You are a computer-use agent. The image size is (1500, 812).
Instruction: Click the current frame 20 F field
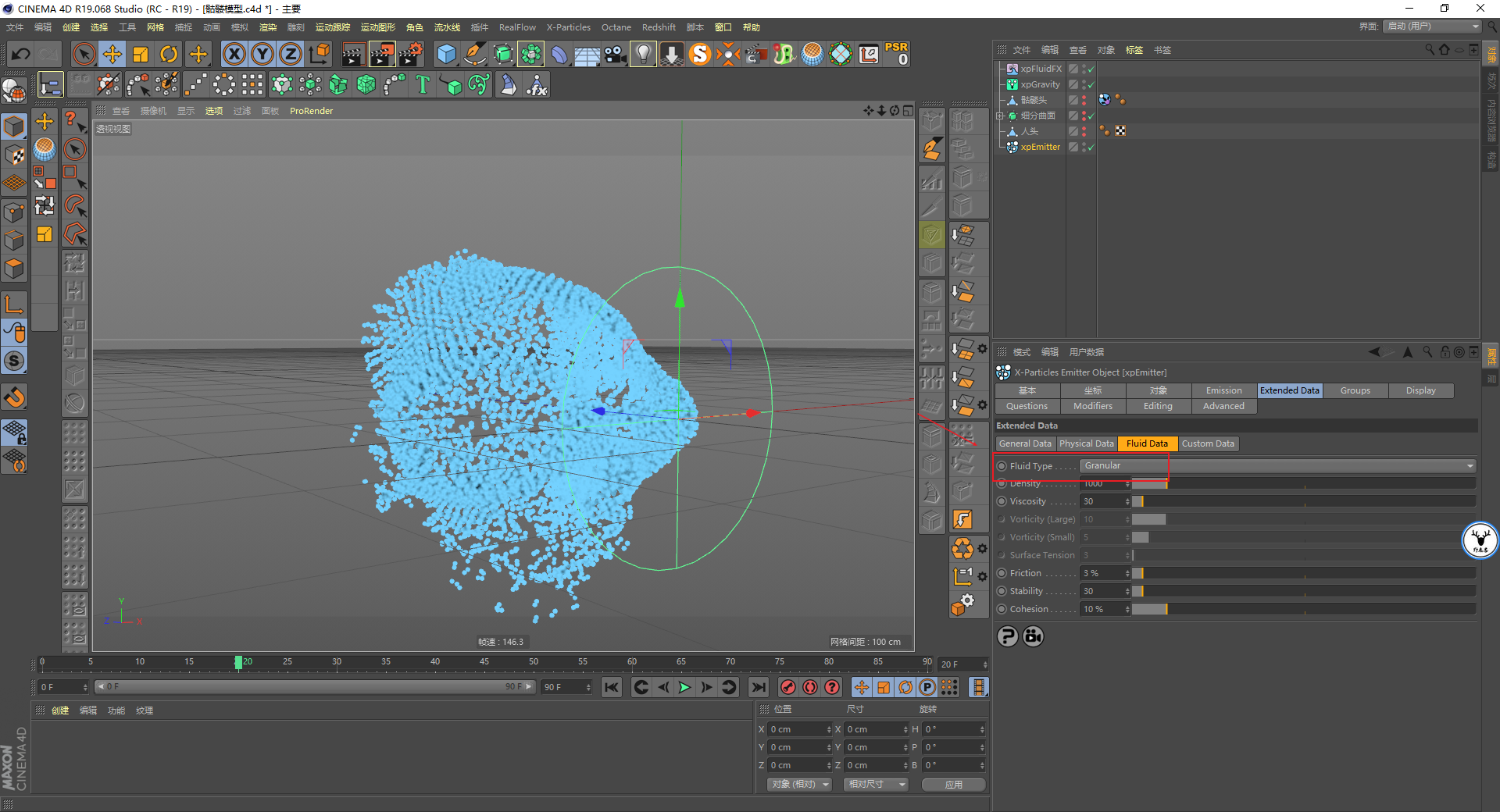(963, 664)
